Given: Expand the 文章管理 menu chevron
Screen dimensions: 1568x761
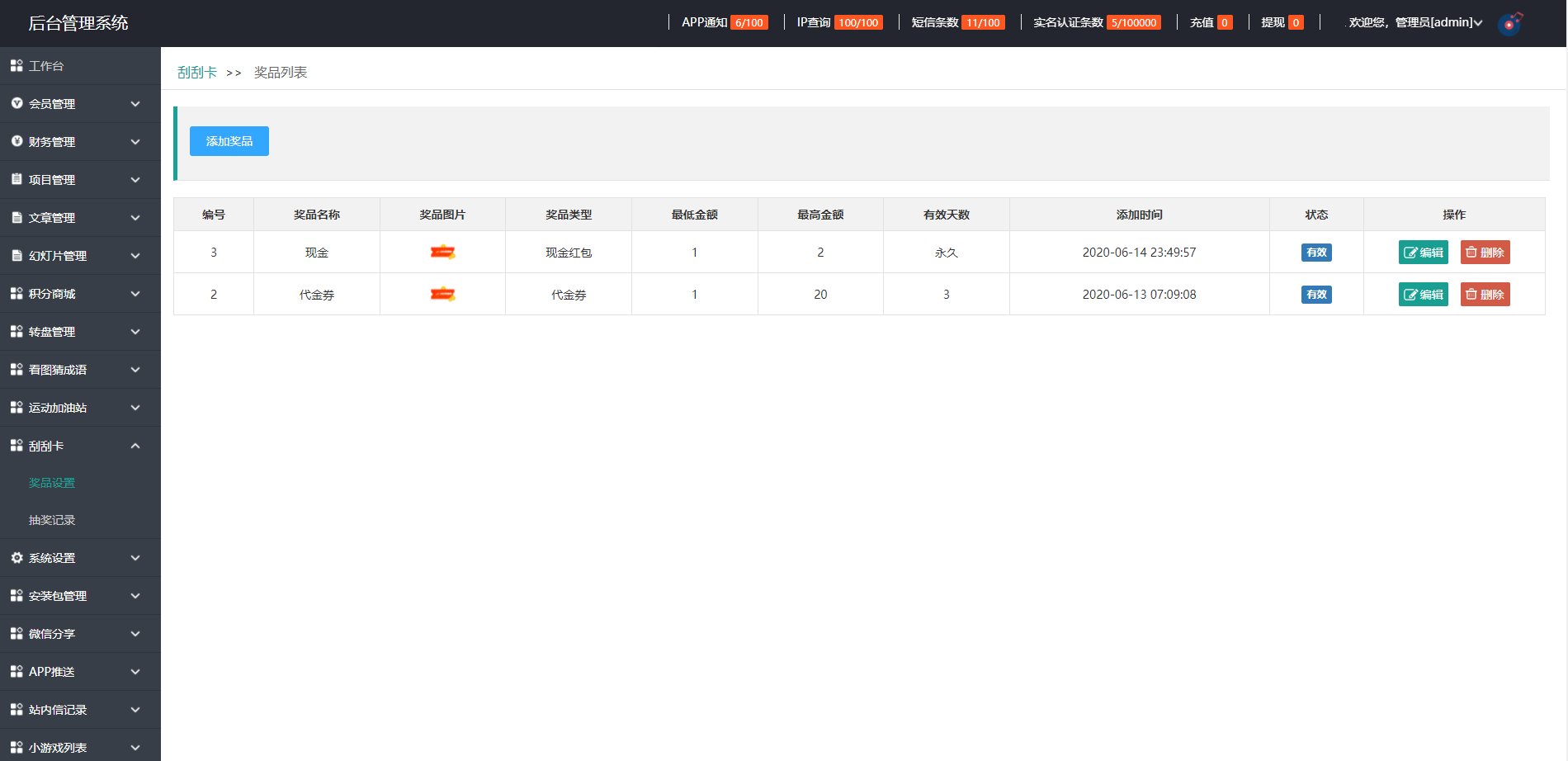Looking at the screenshot, I should (x=135, y=218).
